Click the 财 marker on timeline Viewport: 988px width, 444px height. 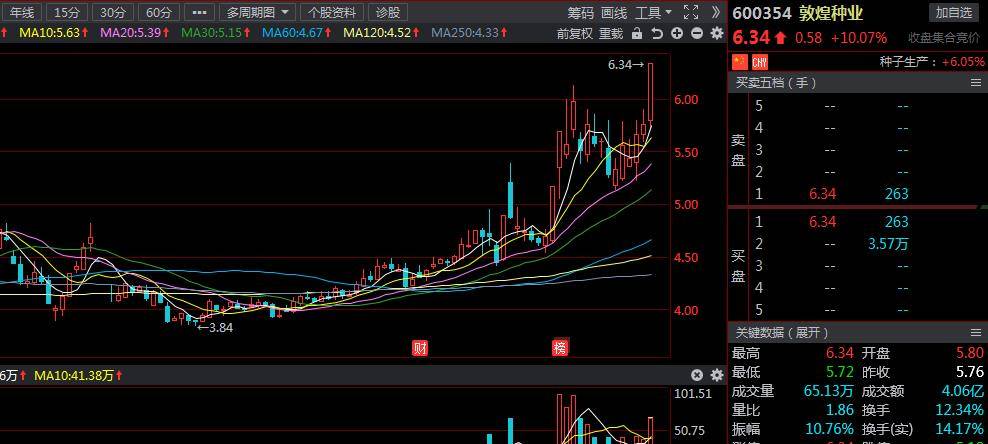[421, 348]
